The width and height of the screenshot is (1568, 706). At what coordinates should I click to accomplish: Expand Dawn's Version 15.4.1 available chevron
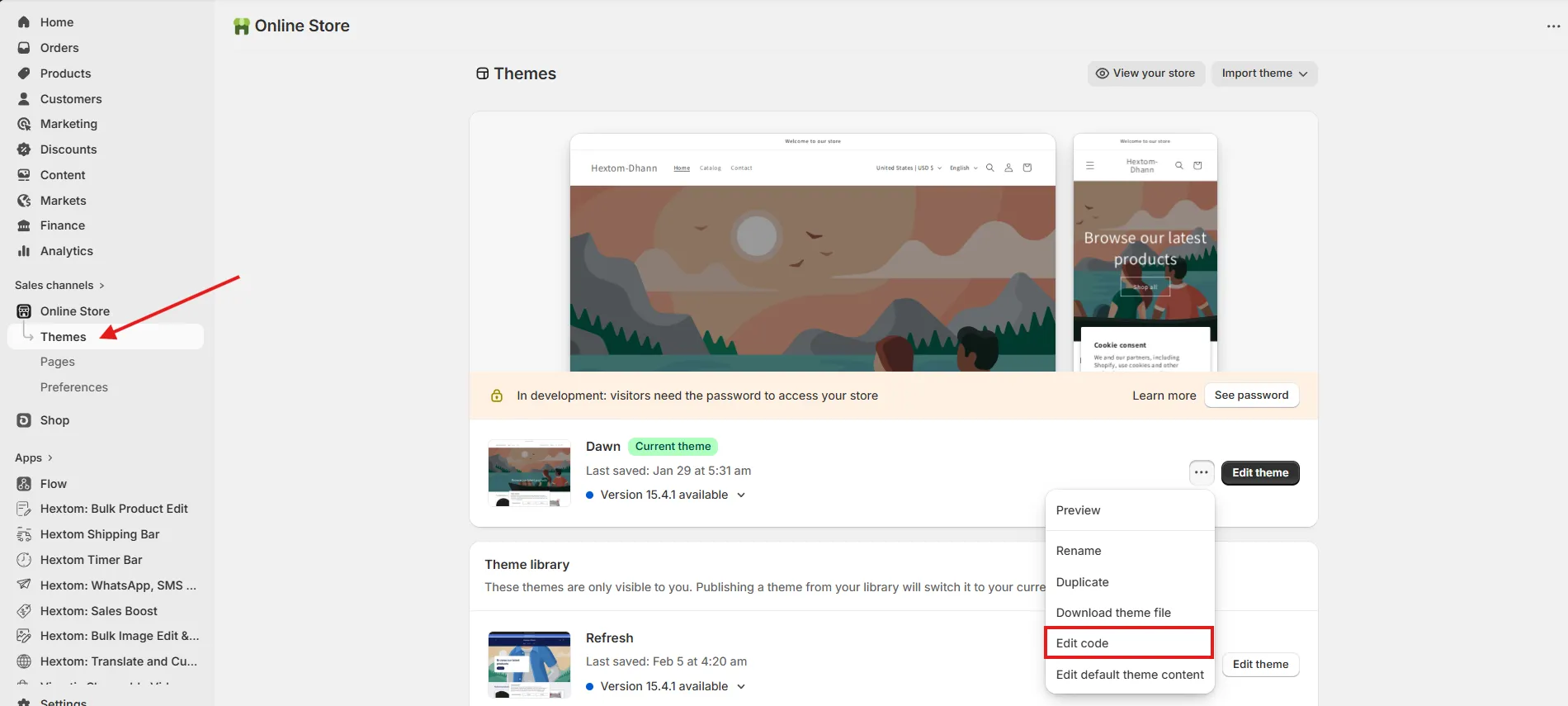point(741,495)
